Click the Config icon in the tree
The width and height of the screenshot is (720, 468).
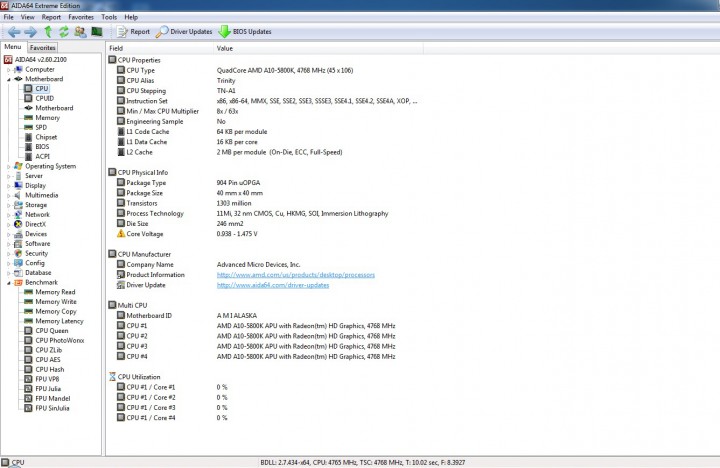click(x=18, y=263)
